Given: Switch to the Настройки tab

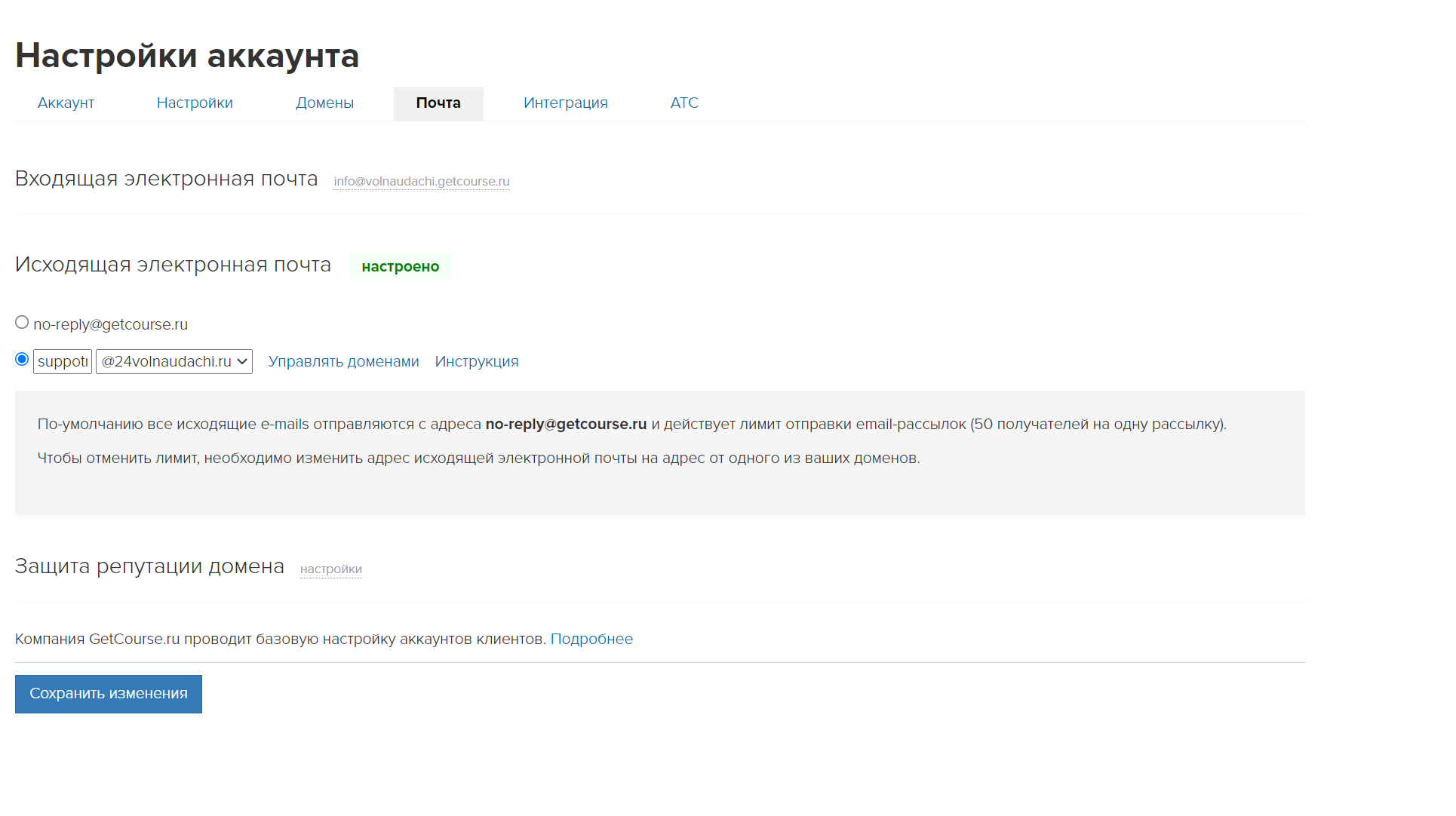Looking at the screenshot, I should 195,103.
